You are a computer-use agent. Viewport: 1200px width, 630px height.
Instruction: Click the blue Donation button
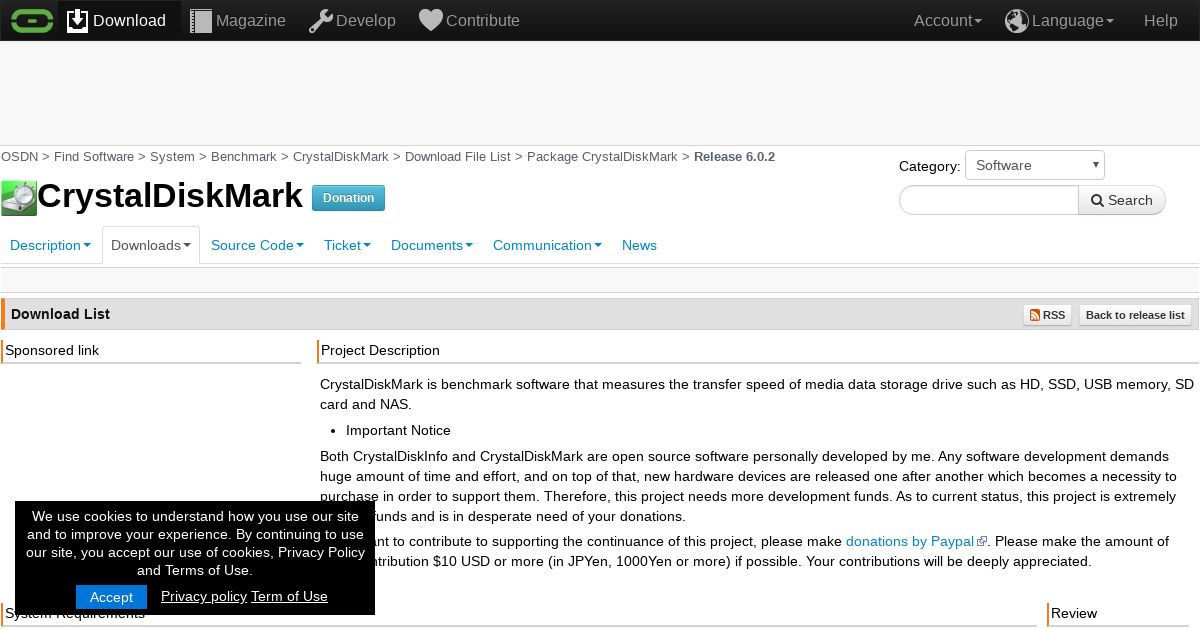click(x=348, y=198)
